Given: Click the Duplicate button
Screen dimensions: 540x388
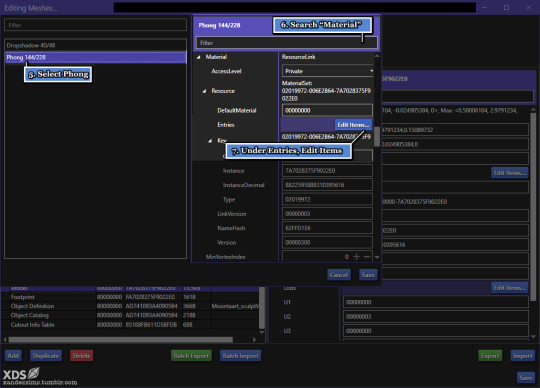Looking at the screenshot, I should [46, 356].
